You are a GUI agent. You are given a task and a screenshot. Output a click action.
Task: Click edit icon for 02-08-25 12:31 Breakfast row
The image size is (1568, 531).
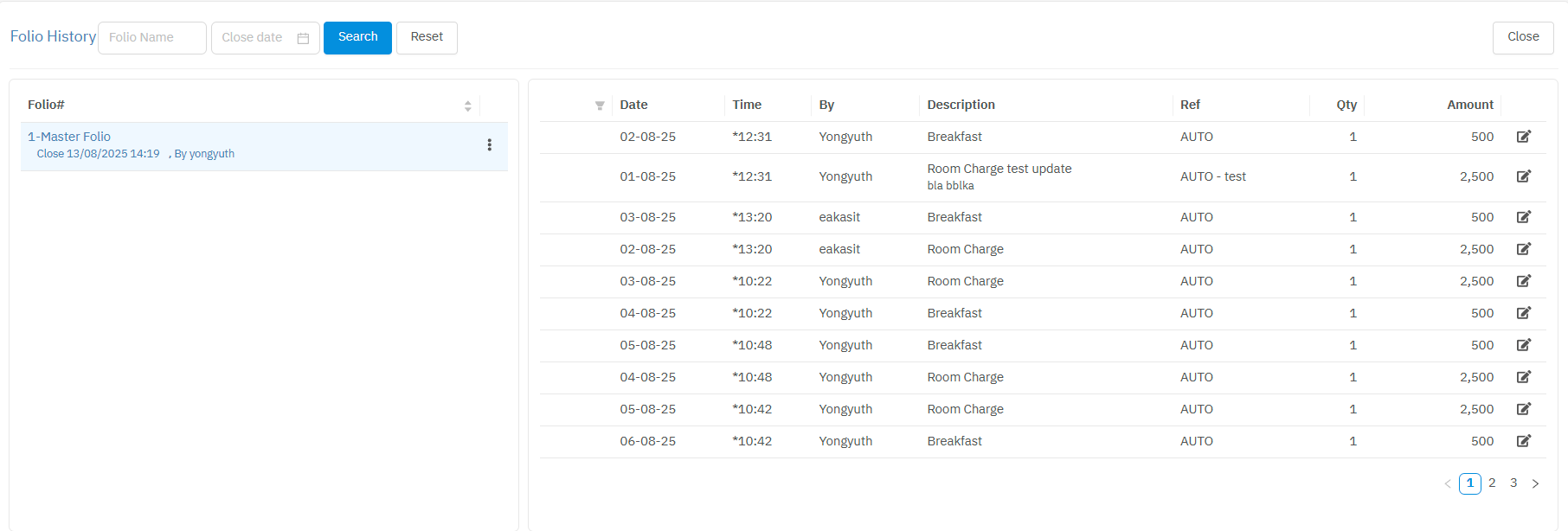tap(1523, 137)
